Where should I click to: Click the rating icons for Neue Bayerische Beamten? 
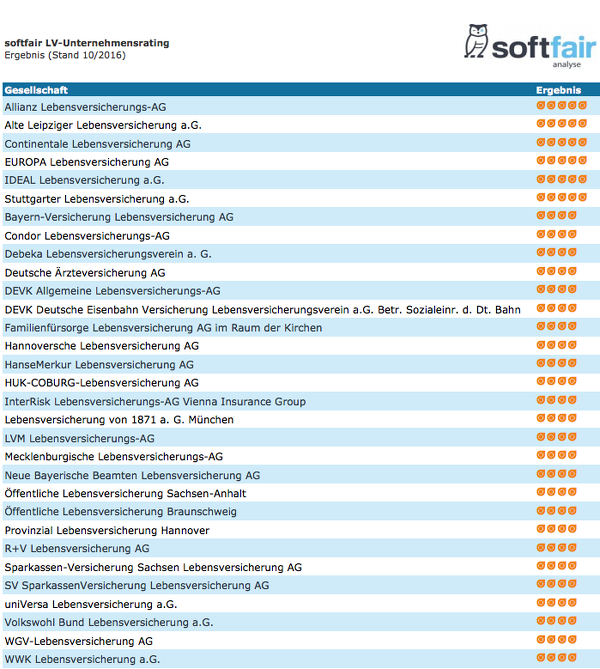coord(556,474)
